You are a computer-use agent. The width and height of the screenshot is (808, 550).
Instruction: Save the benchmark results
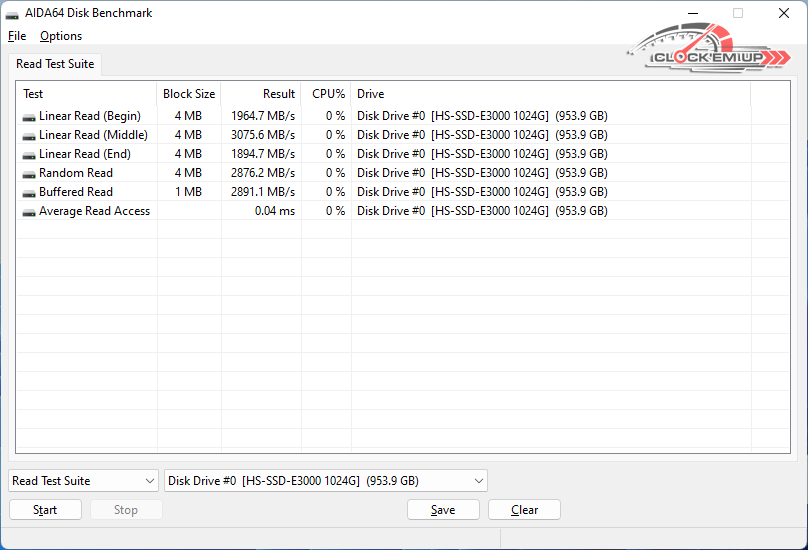(x=443, y=510)
